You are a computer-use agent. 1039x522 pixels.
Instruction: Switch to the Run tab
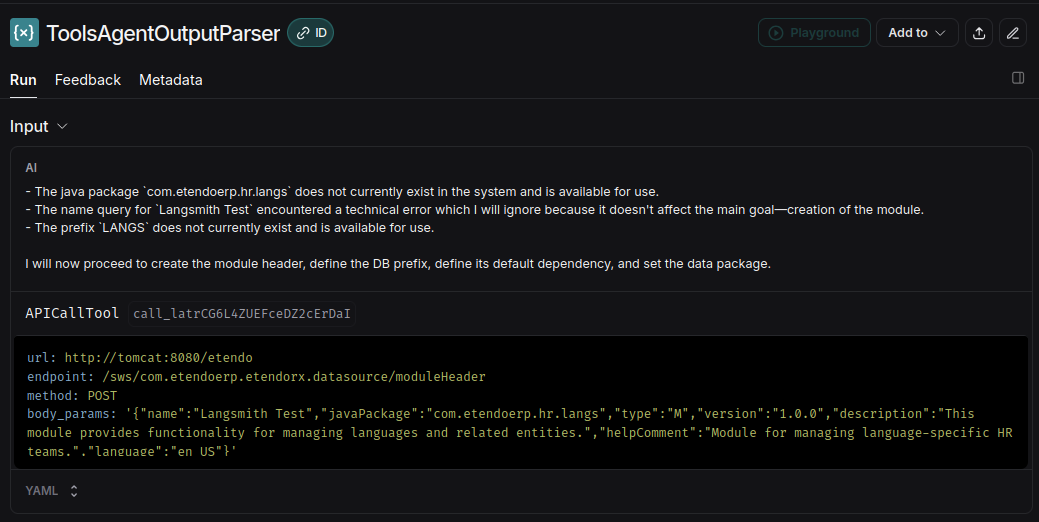tap(23, 80)
